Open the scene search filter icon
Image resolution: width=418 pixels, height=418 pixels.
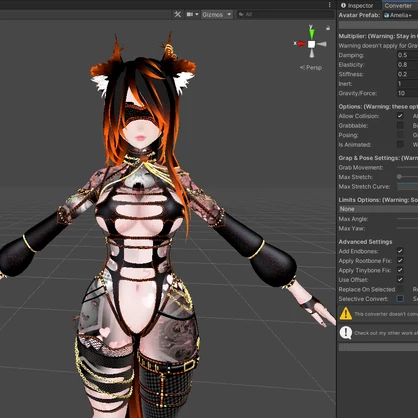pyautogui.click(x=241, y=14)
